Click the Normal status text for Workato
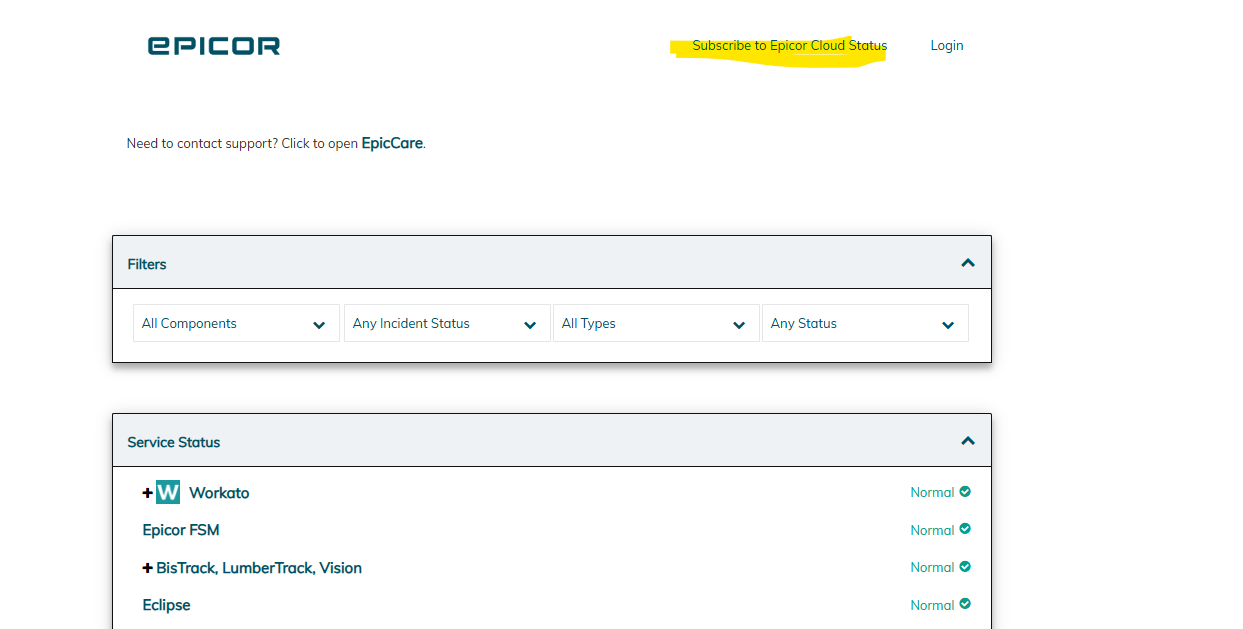 click(932, 492)
